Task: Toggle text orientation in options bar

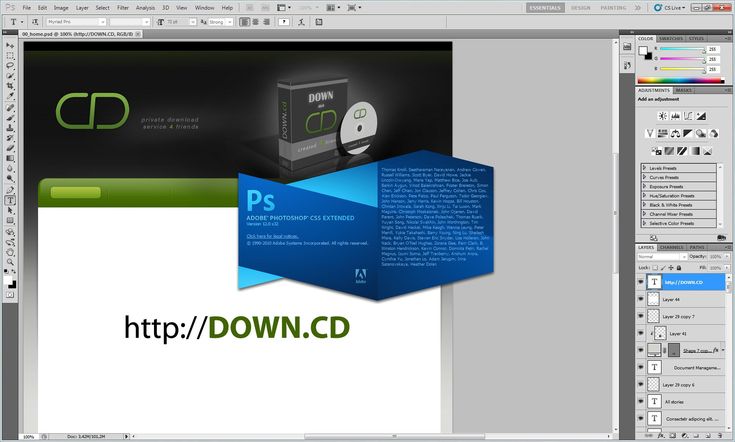Action: point(35,22)
